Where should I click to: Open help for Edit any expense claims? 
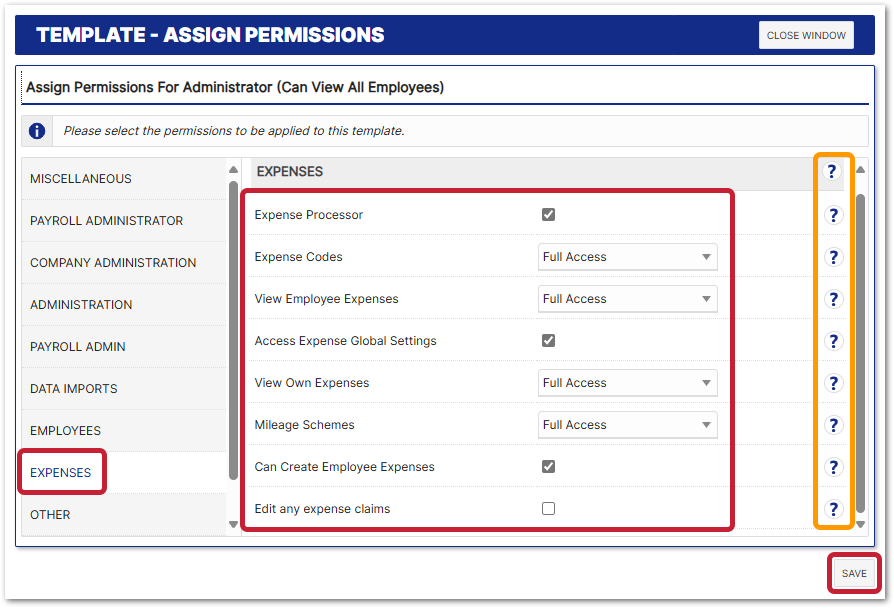point(833,509)
